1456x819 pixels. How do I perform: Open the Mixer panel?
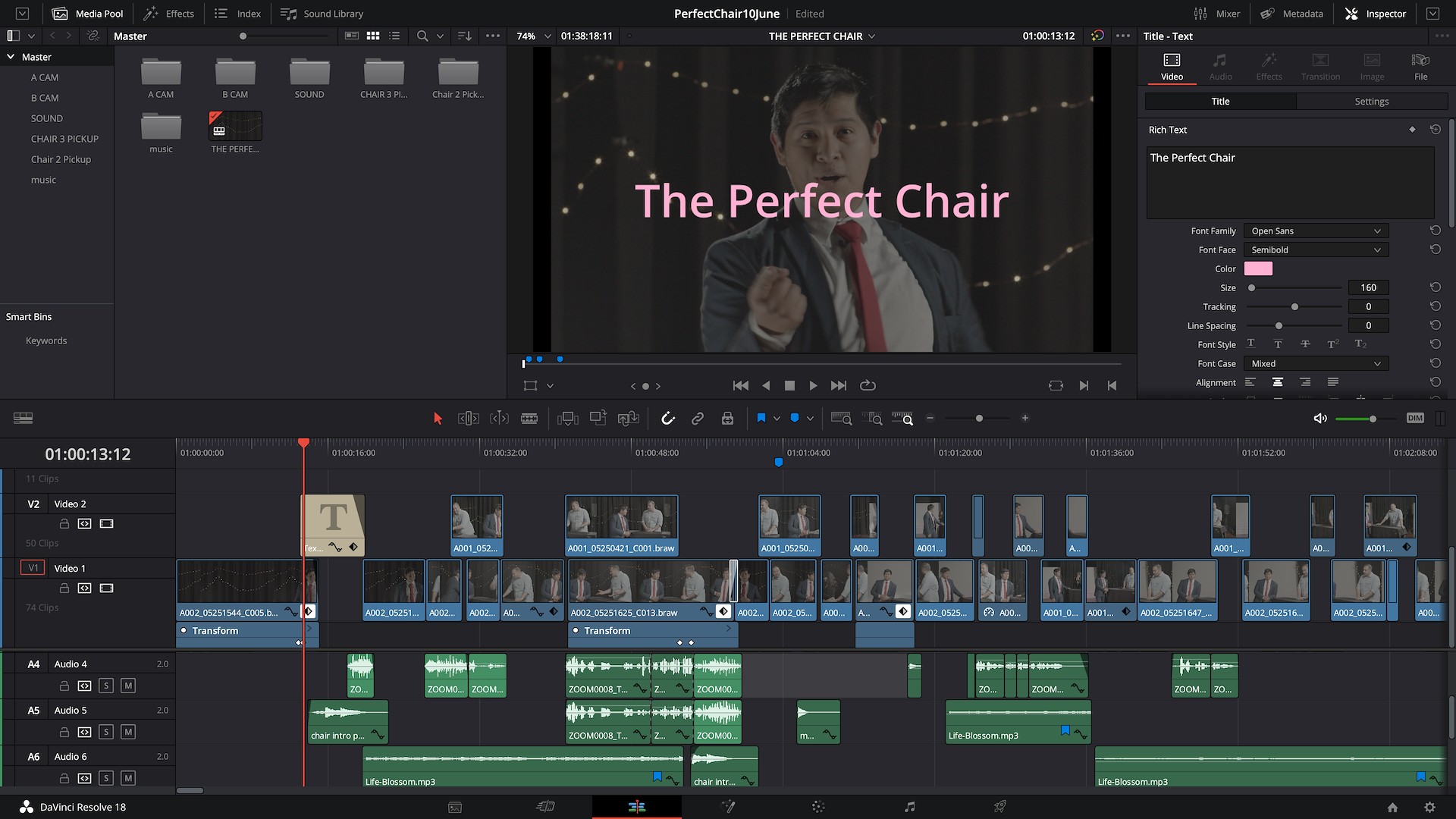1216,14
